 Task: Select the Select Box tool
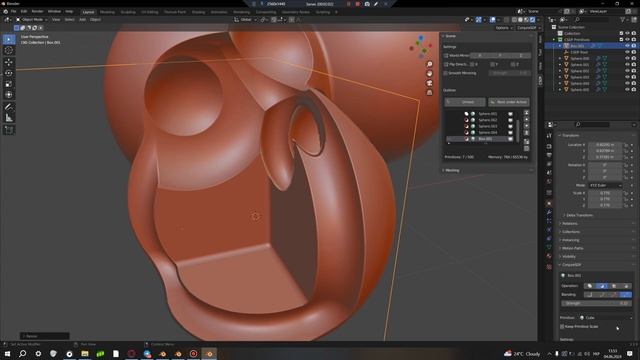point(9,39)
